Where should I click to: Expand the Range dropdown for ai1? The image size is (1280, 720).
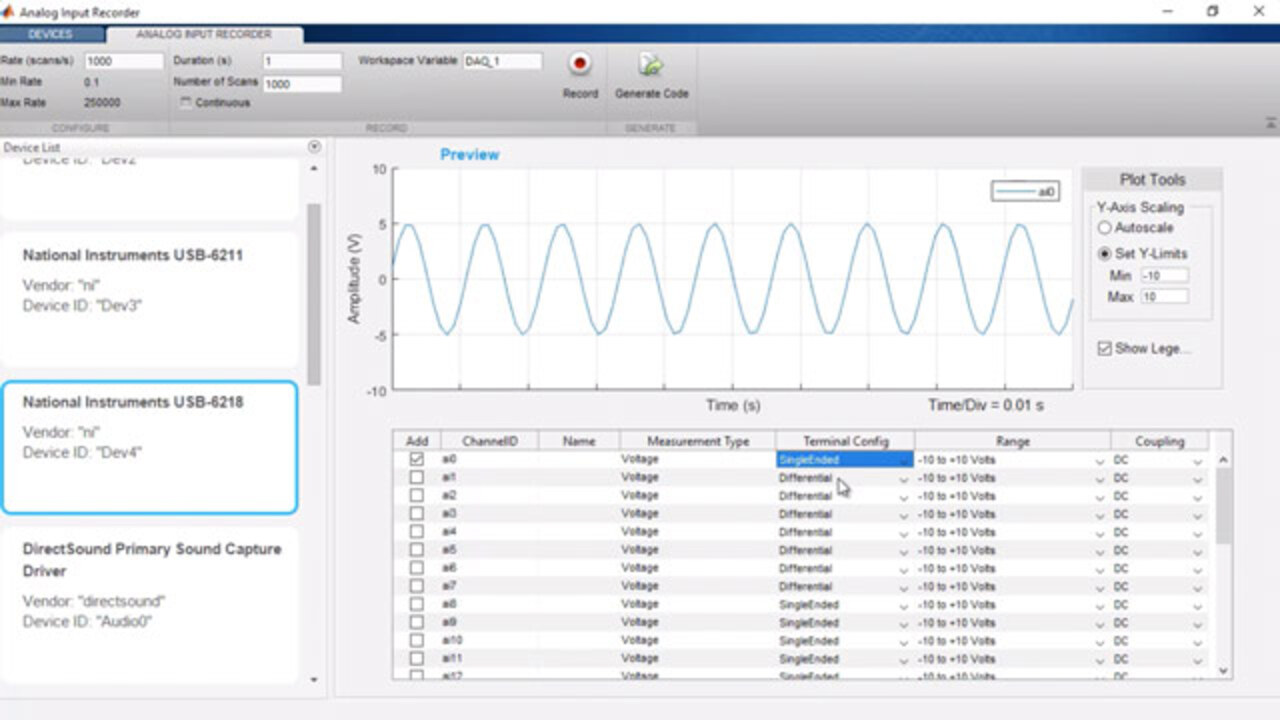point(1100,478)
